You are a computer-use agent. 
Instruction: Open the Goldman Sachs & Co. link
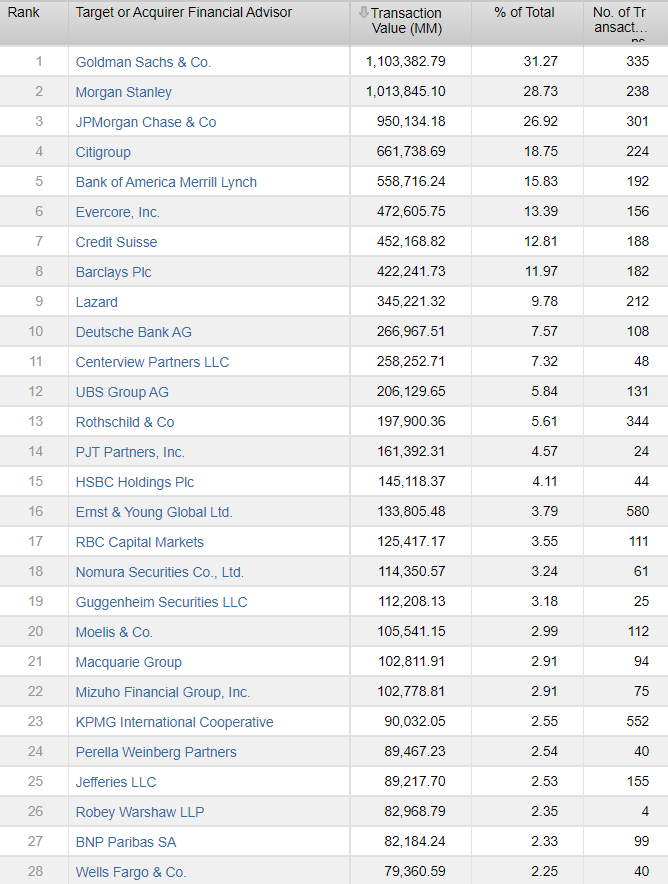pos(143,62)
